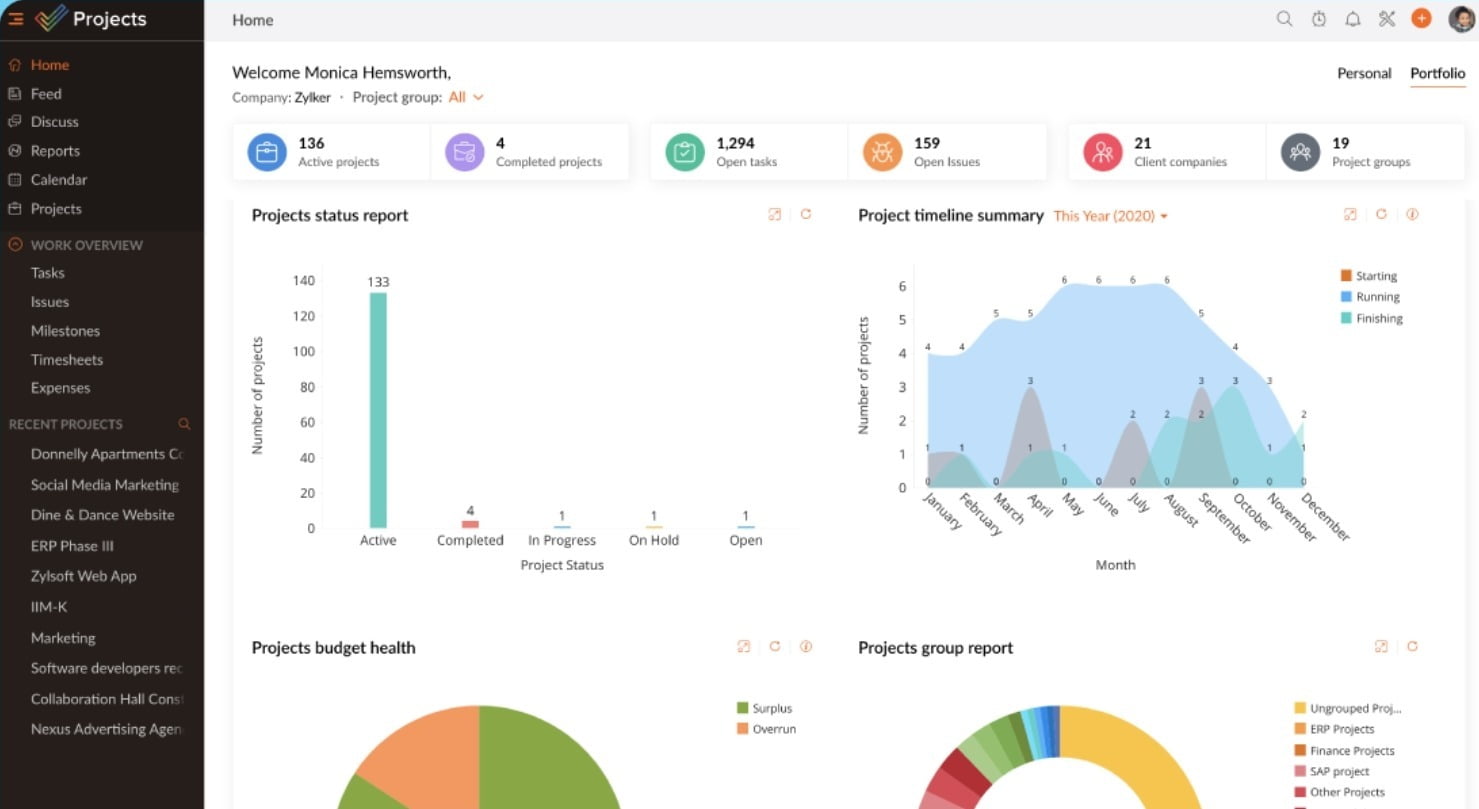The image size is (1479, 809).
Task: Expand the Project timeline summary chart
Action: 1350,214
